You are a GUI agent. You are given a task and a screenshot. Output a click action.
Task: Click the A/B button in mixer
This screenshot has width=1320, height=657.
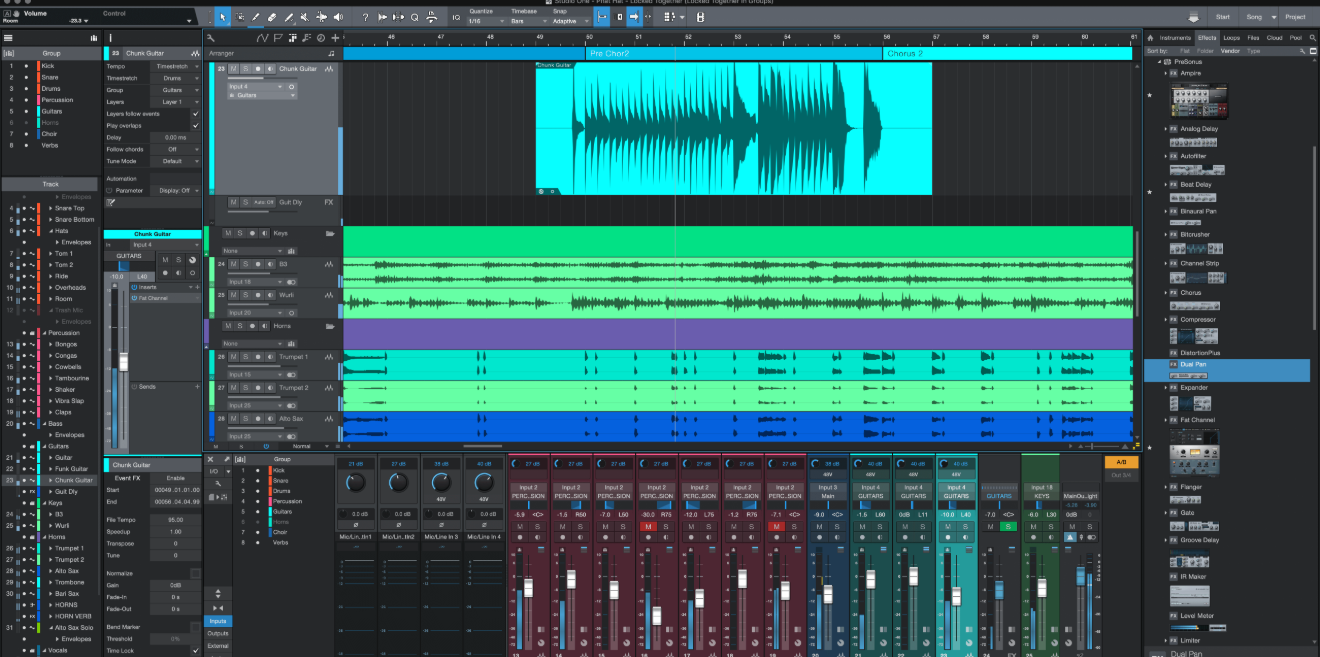tap(1121, 462)
